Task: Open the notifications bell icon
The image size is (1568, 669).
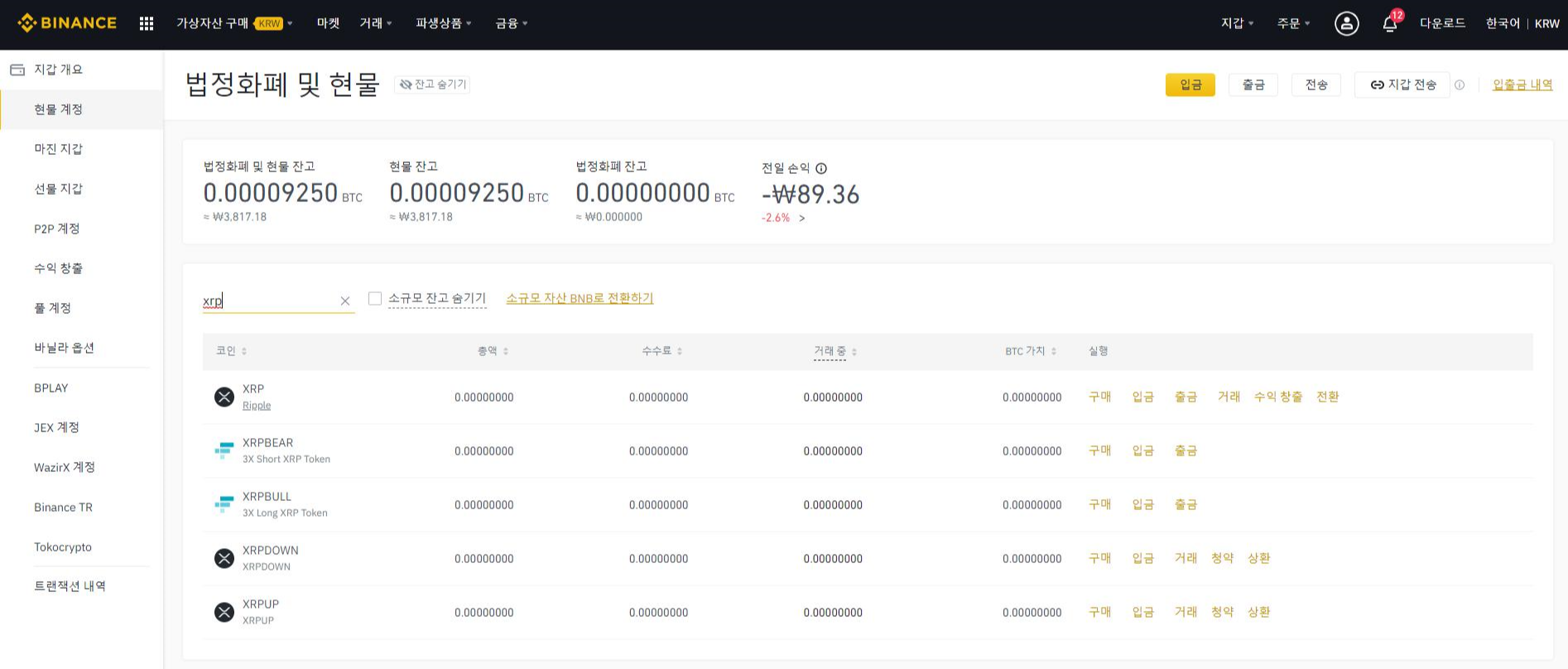Action: (1390, 23)
